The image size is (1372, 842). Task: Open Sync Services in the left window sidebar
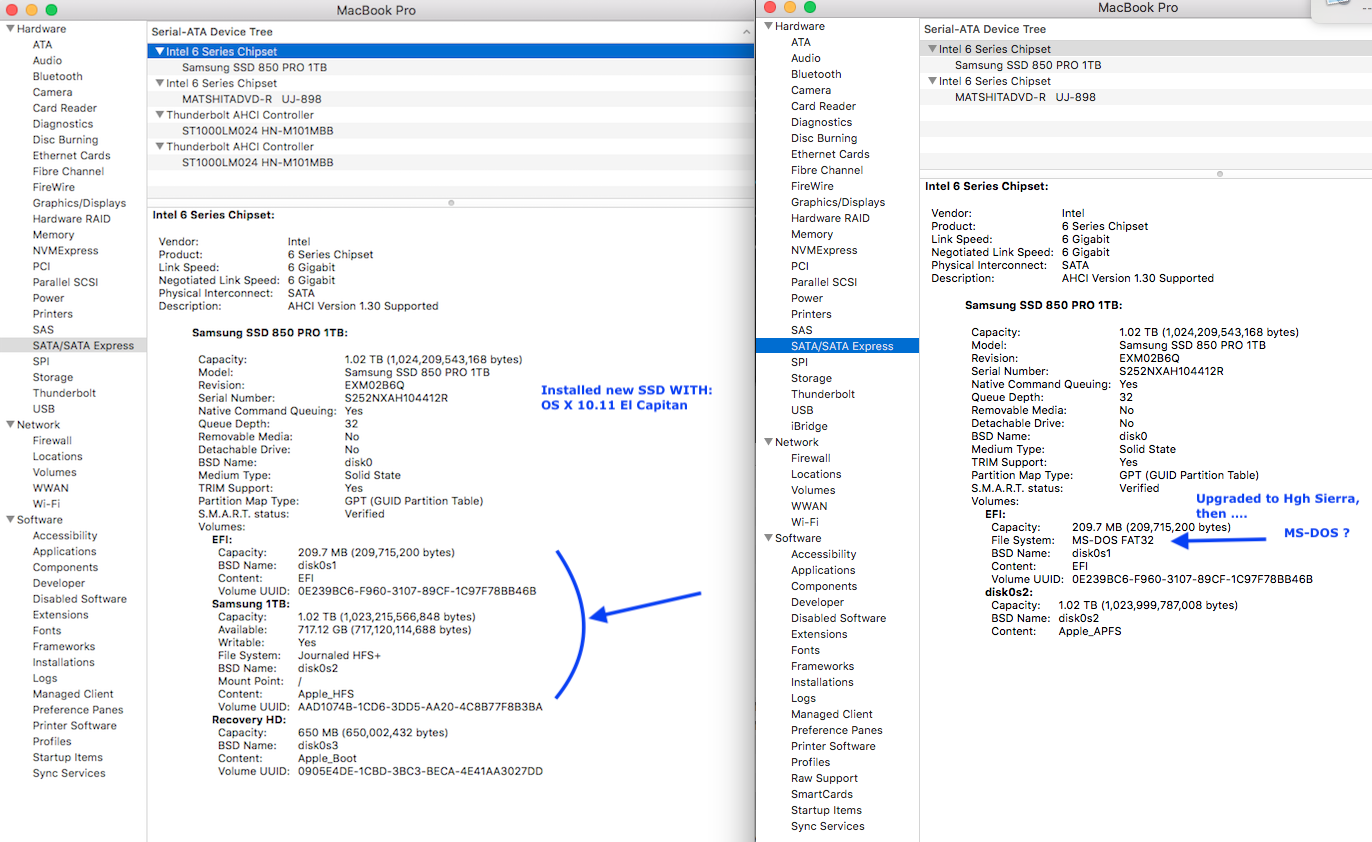click(x=68, y=774)
